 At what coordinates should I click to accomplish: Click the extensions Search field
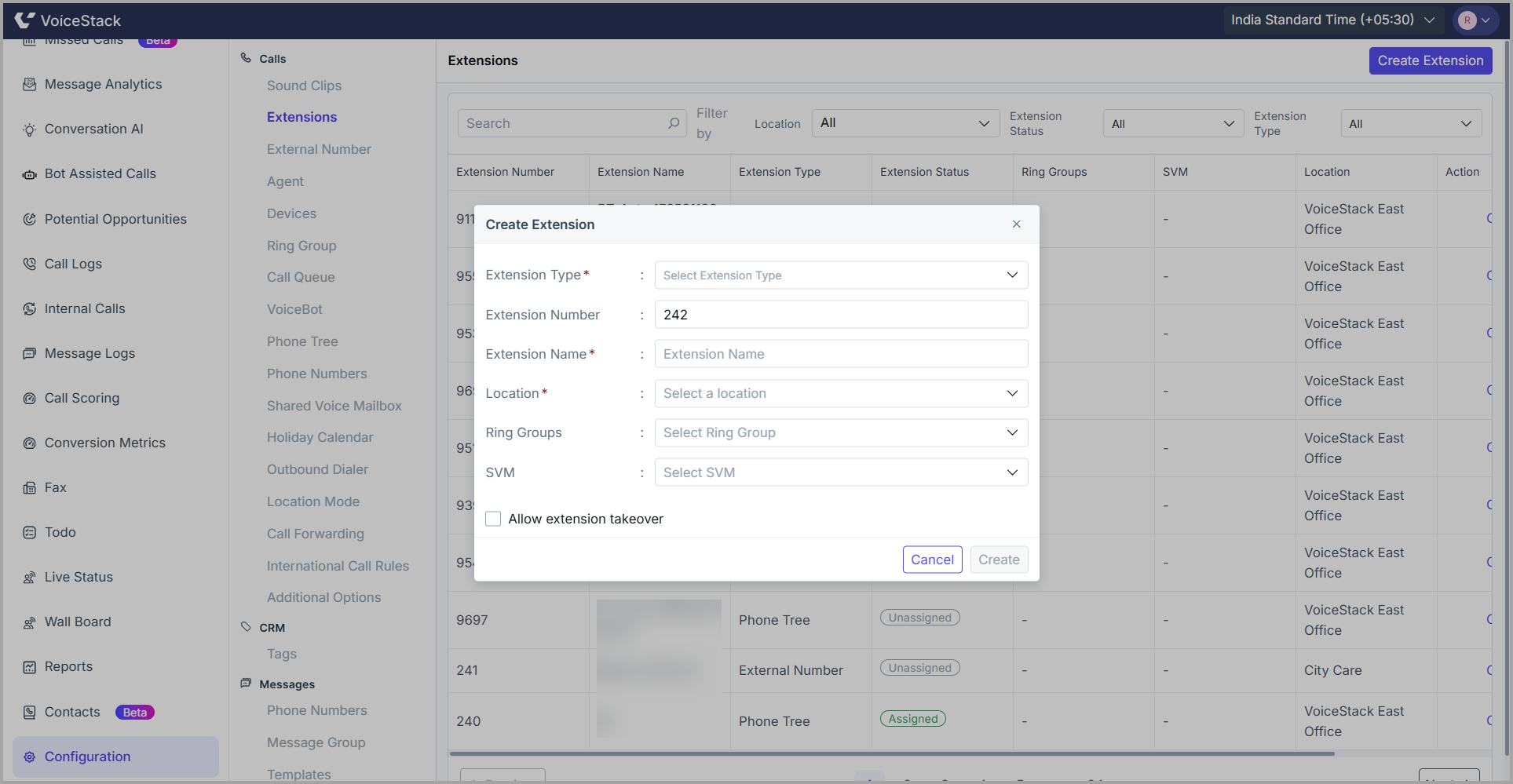point(572,123)
